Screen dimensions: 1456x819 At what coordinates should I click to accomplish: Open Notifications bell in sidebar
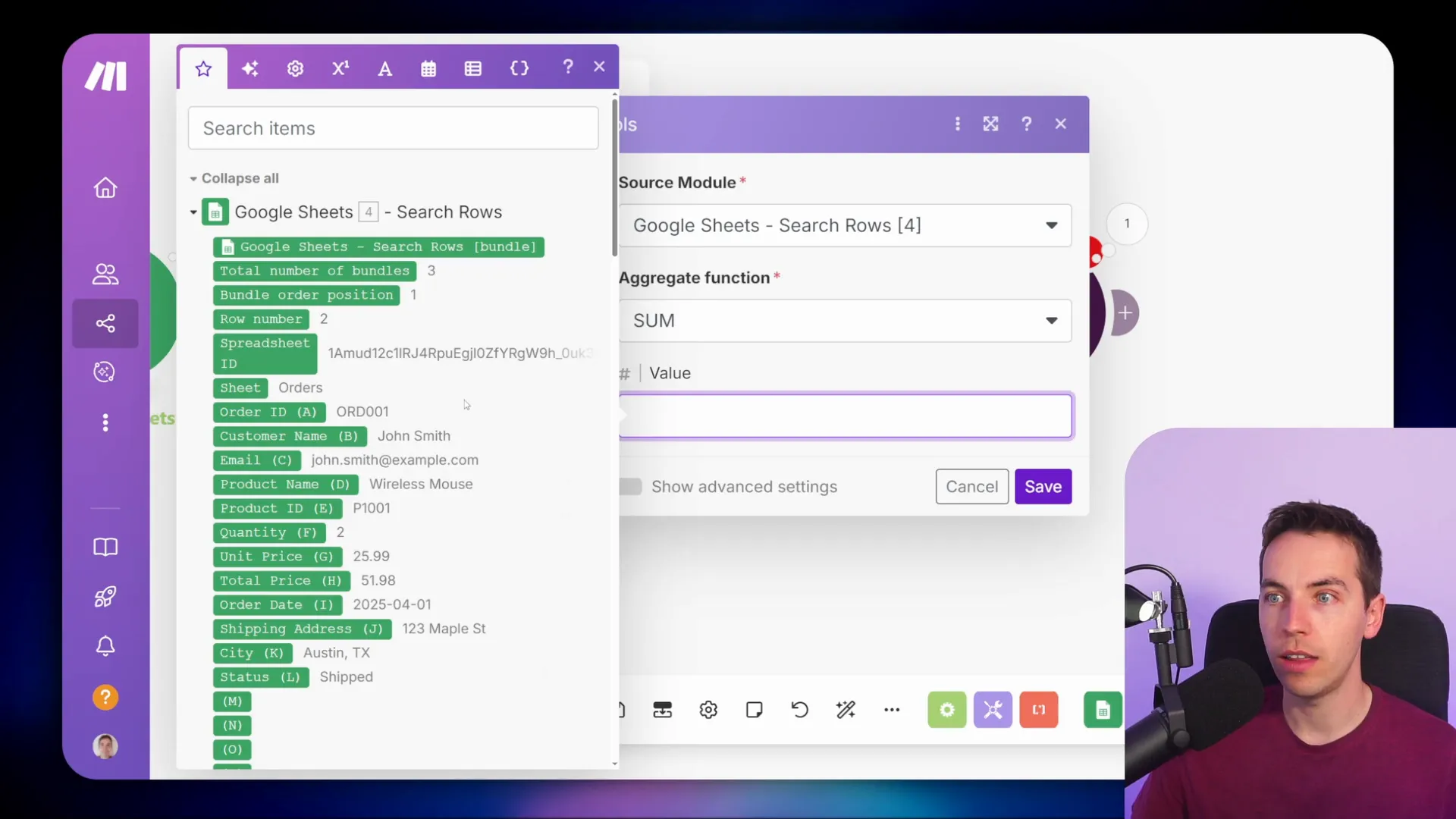pyautogui.click(x=105, y=646)
